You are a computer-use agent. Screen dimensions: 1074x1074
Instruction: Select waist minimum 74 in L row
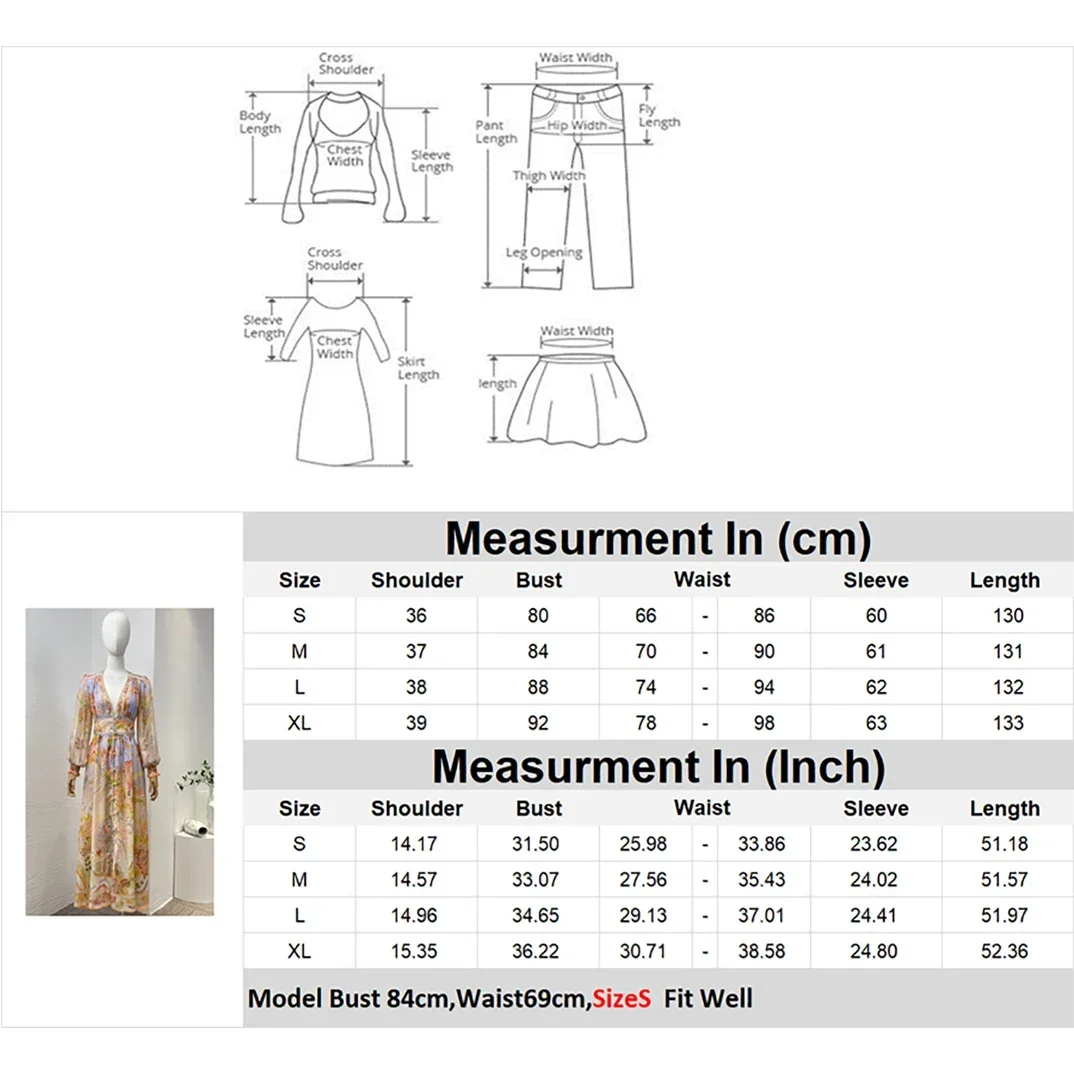pyautogui.click(x=646, y=686)
